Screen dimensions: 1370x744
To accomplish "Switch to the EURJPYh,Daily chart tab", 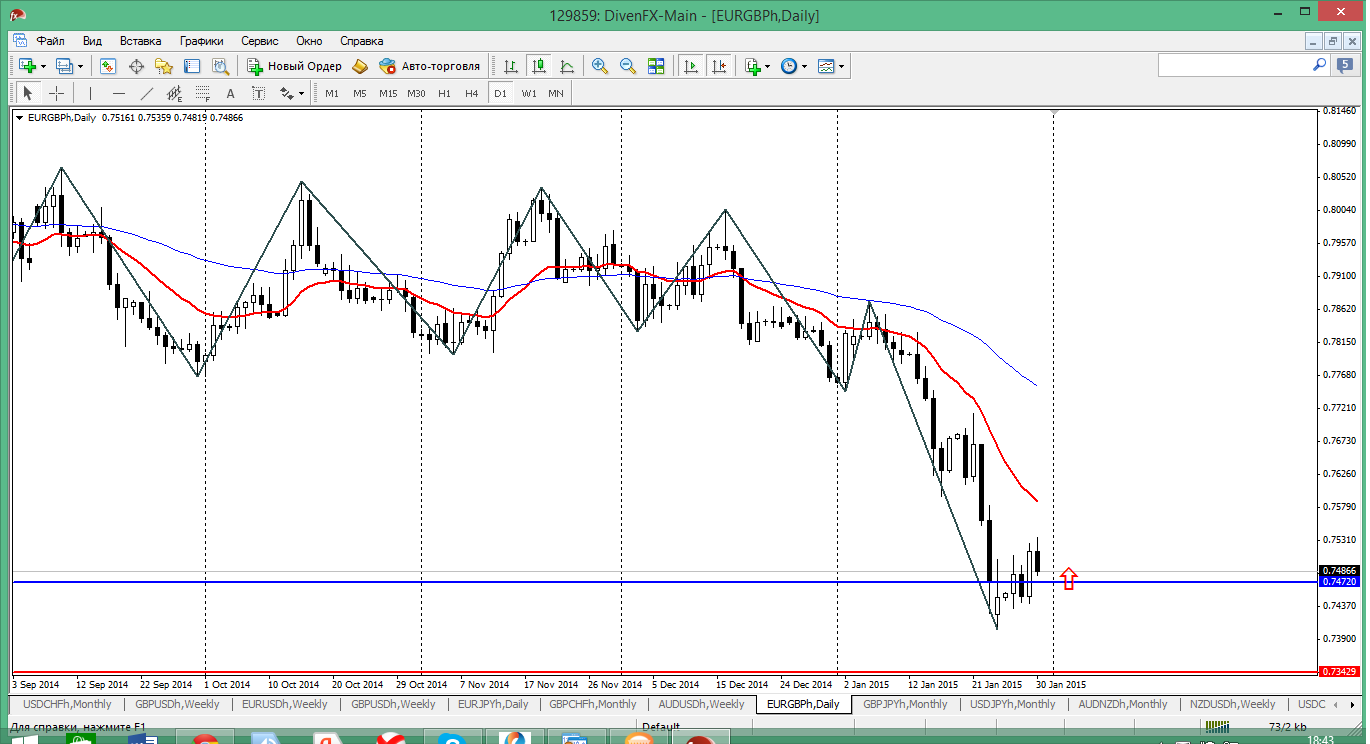I will (x=492, y=704).
